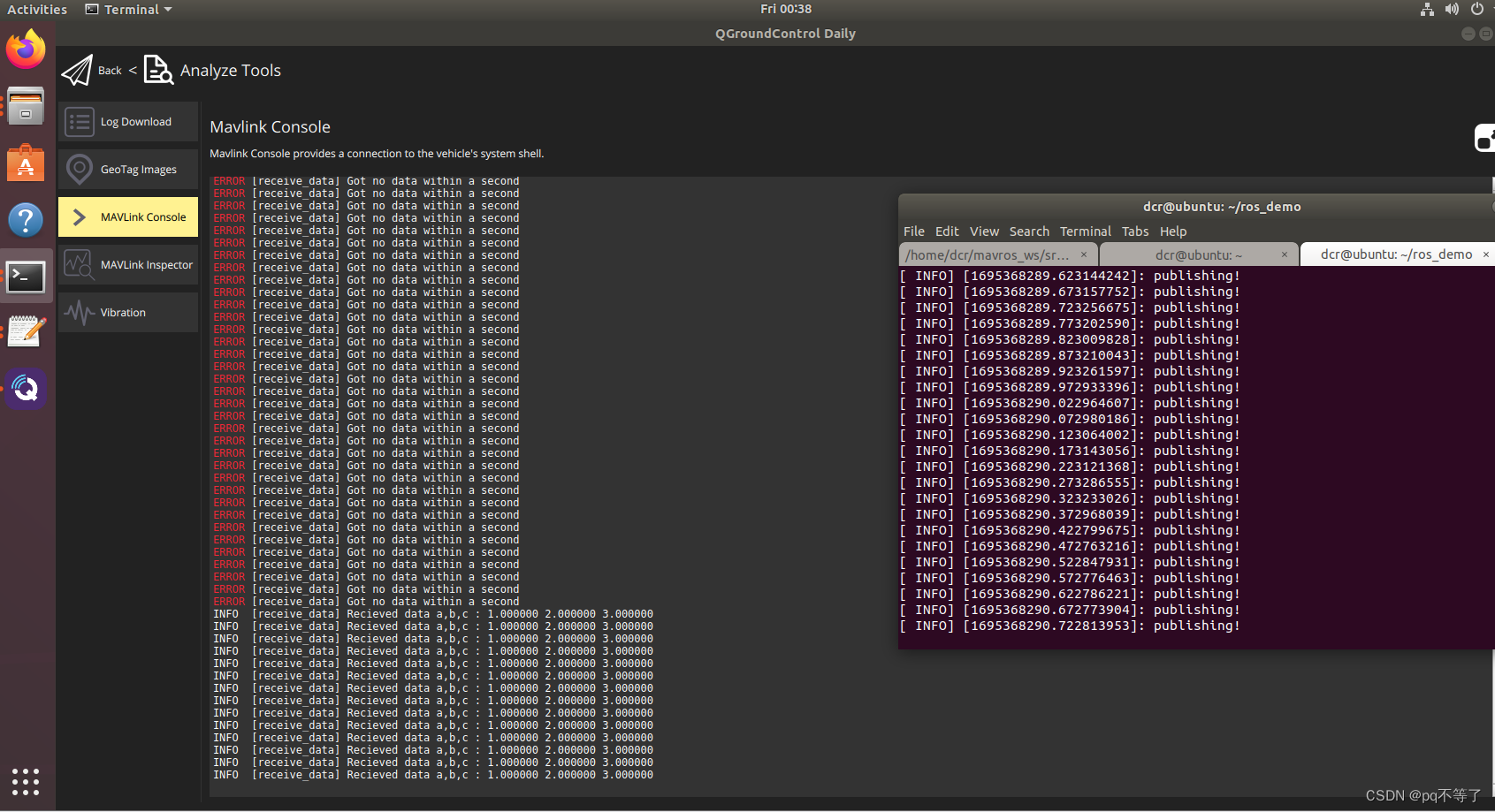The image size is (1495, 812).
Task: Open the Help dock icon
Action: pyautogui.click(x=26, y=220)
